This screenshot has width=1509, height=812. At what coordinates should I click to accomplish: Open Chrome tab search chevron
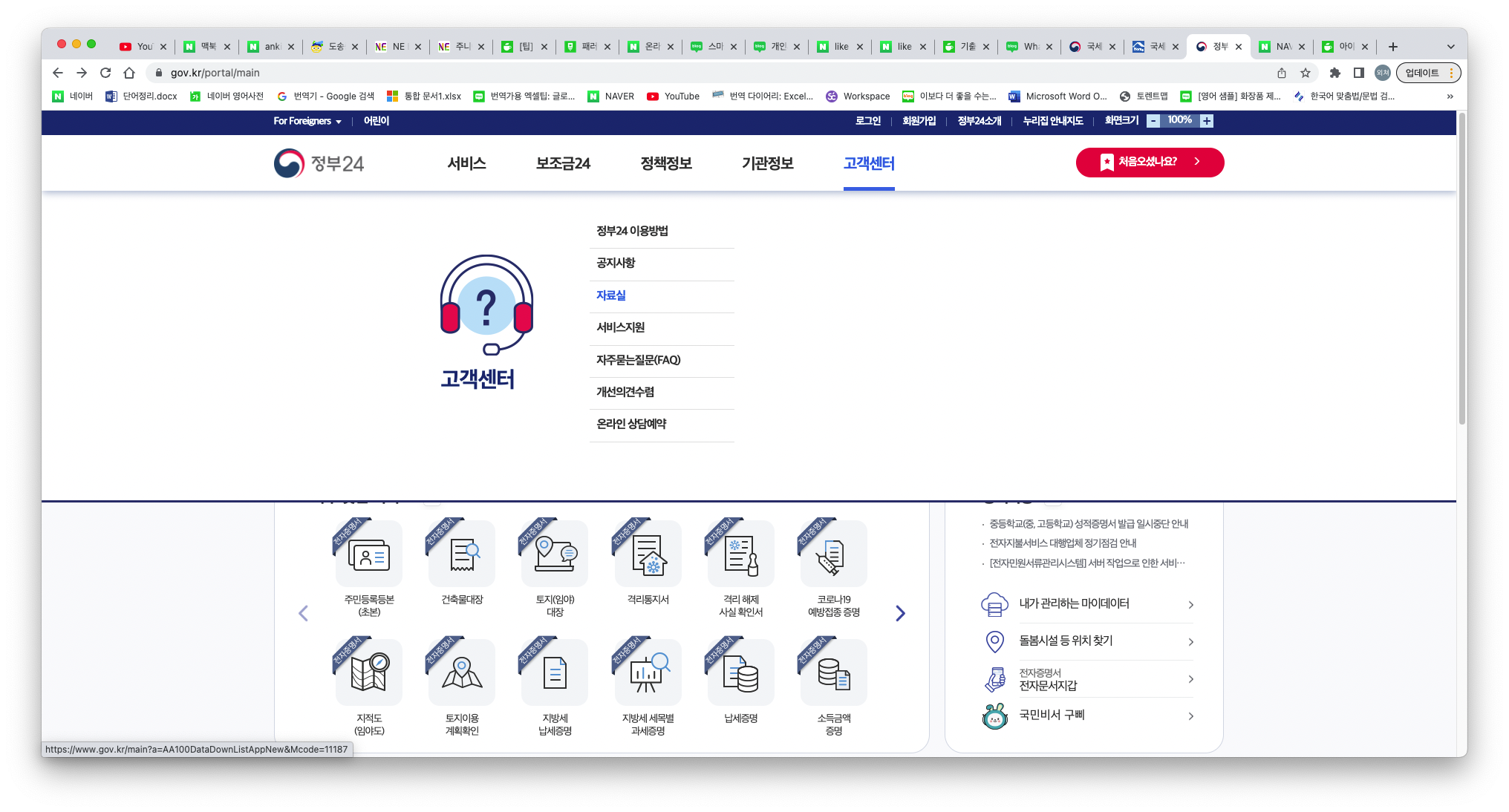[1450, 46]
